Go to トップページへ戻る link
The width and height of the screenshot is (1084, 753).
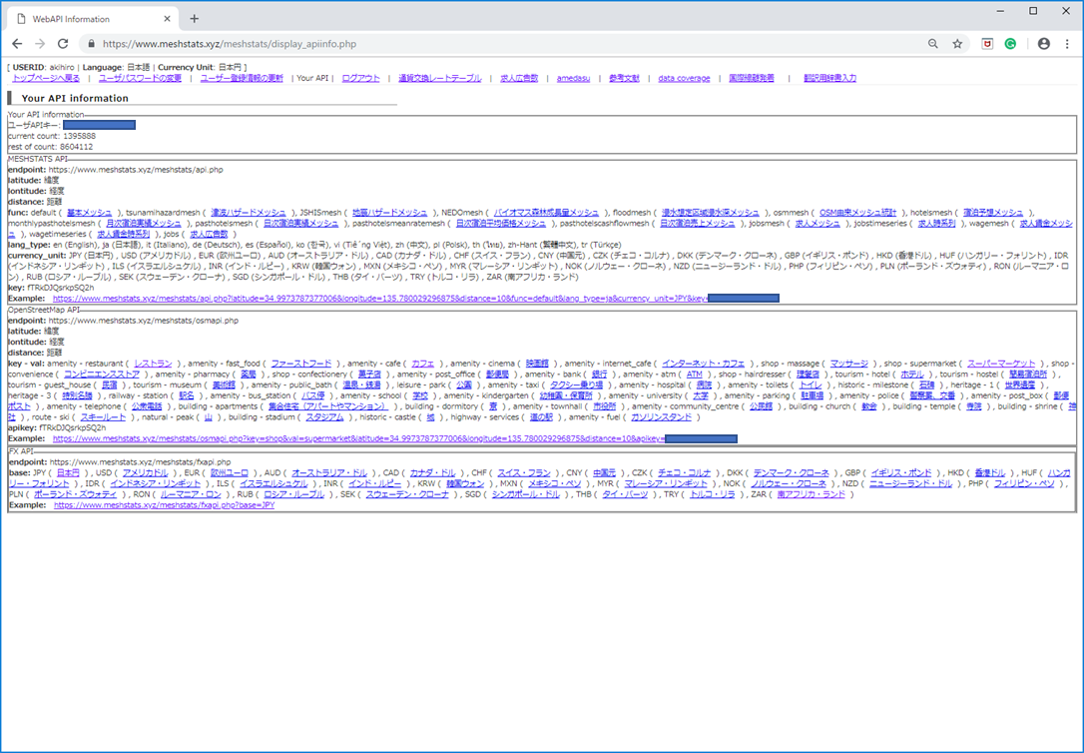(46, 78)
